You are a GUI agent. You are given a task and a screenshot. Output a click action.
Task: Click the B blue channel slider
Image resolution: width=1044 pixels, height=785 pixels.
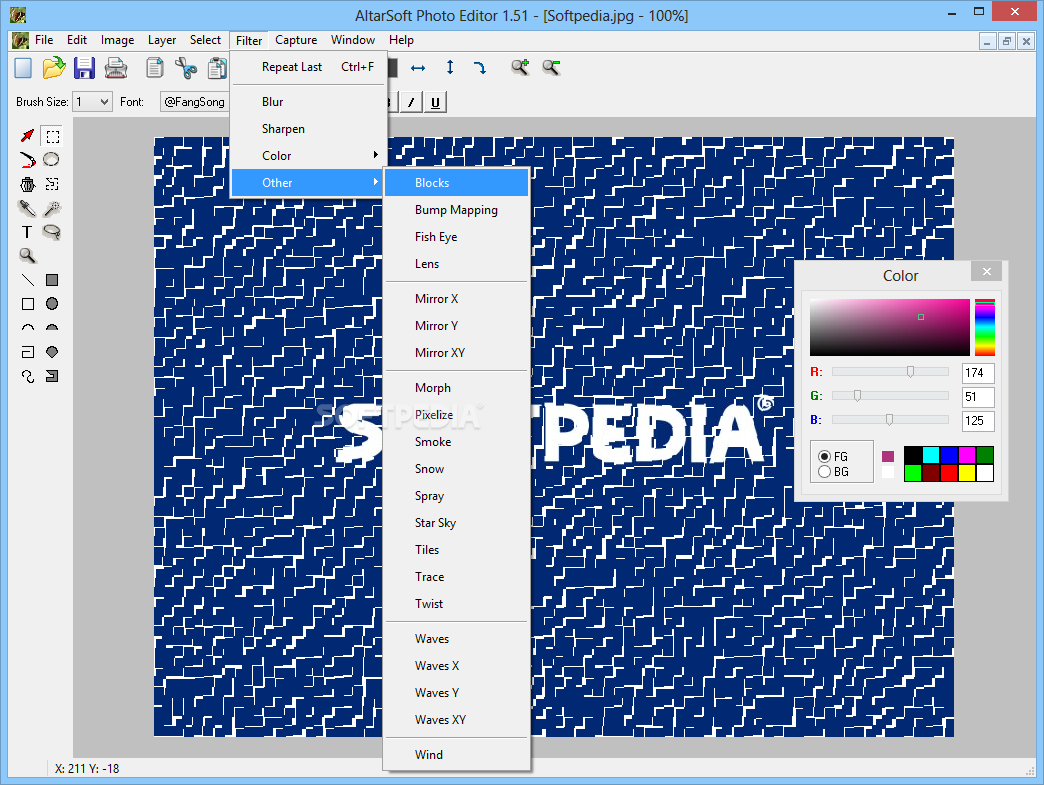(x=890, y=419)
